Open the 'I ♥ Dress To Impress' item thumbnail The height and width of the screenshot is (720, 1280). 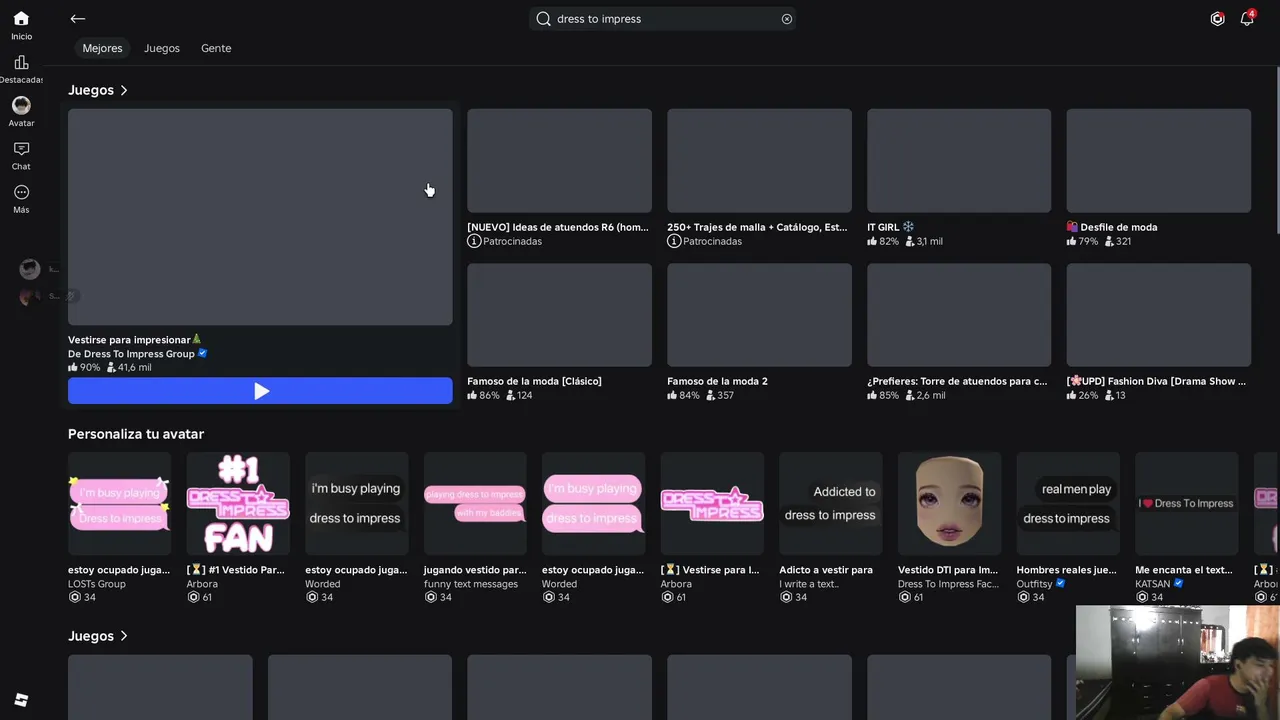pos(1187,503)
